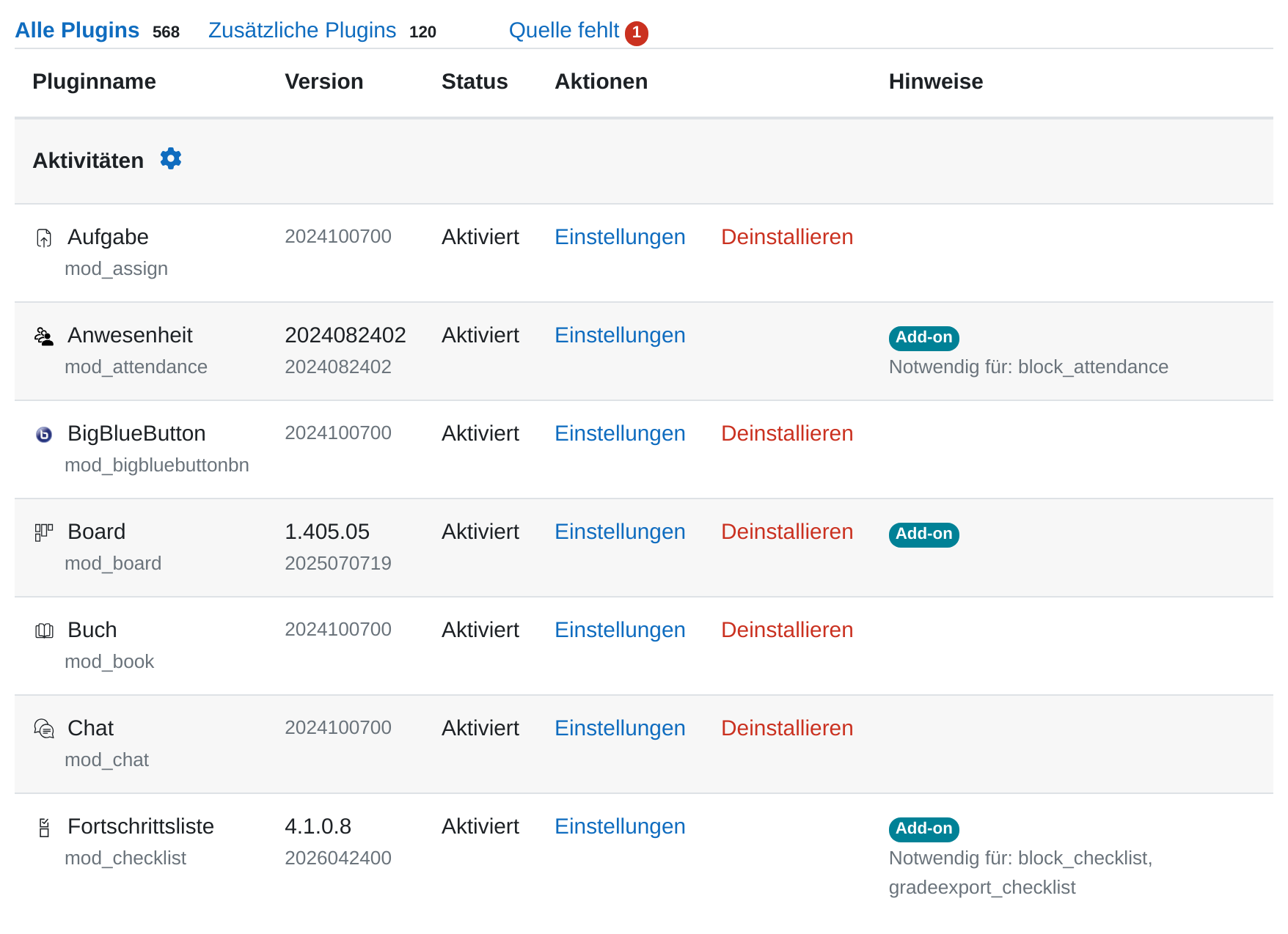The height and width of the screenshot is (934, 1288).
Task: Click the Board version 1.405.05
Action: tap(327, 532)
